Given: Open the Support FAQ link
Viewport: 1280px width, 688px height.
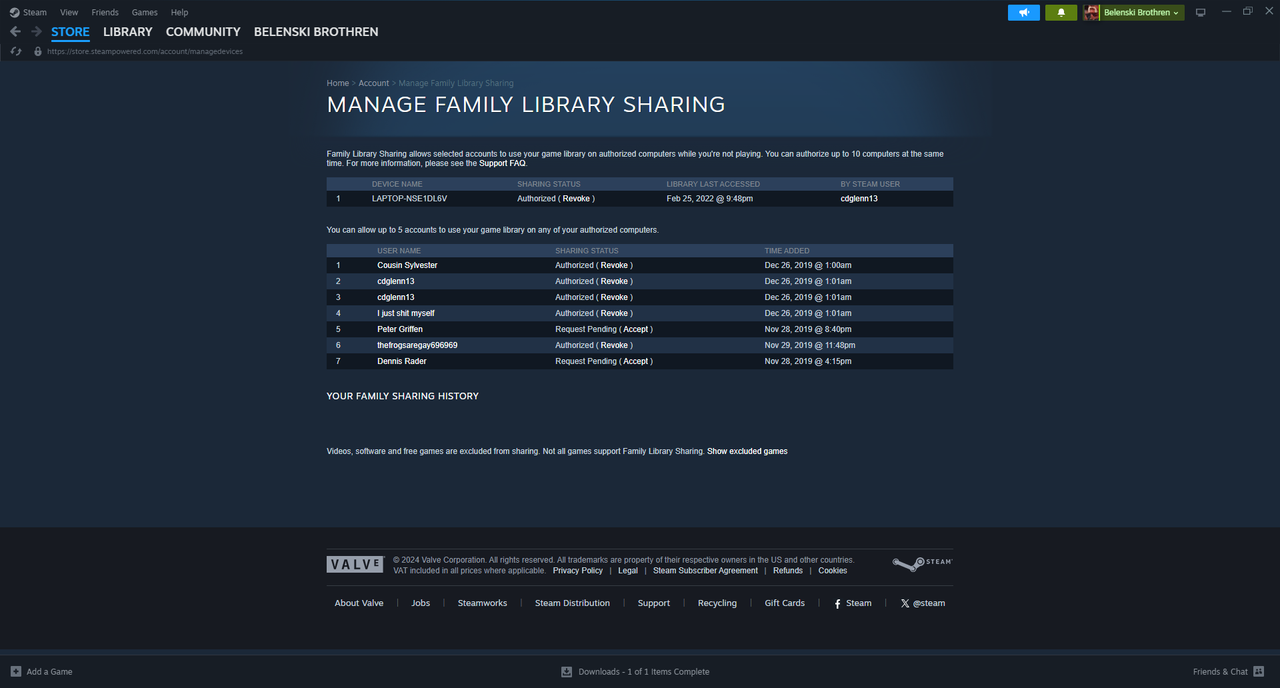Looking at the screenshot, I should tap(502, 163).
